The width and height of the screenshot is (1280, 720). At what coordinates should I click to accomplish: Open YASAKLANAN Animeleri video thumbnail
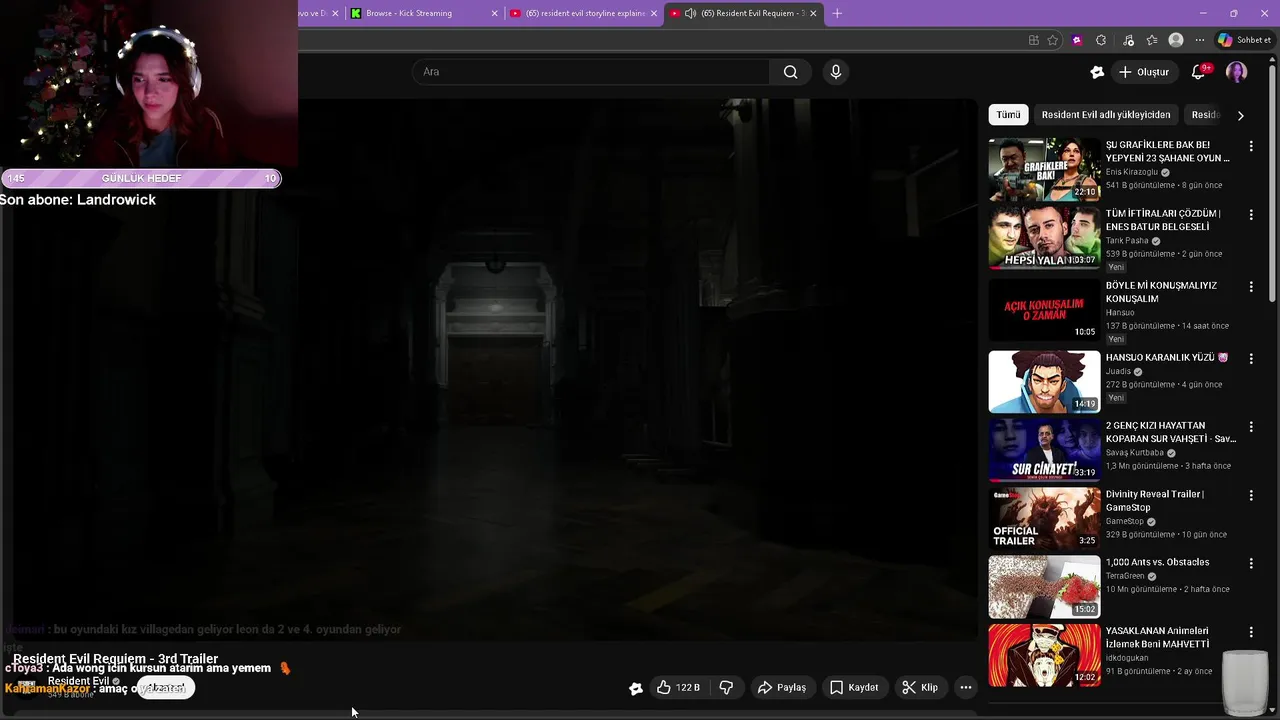1044,655
